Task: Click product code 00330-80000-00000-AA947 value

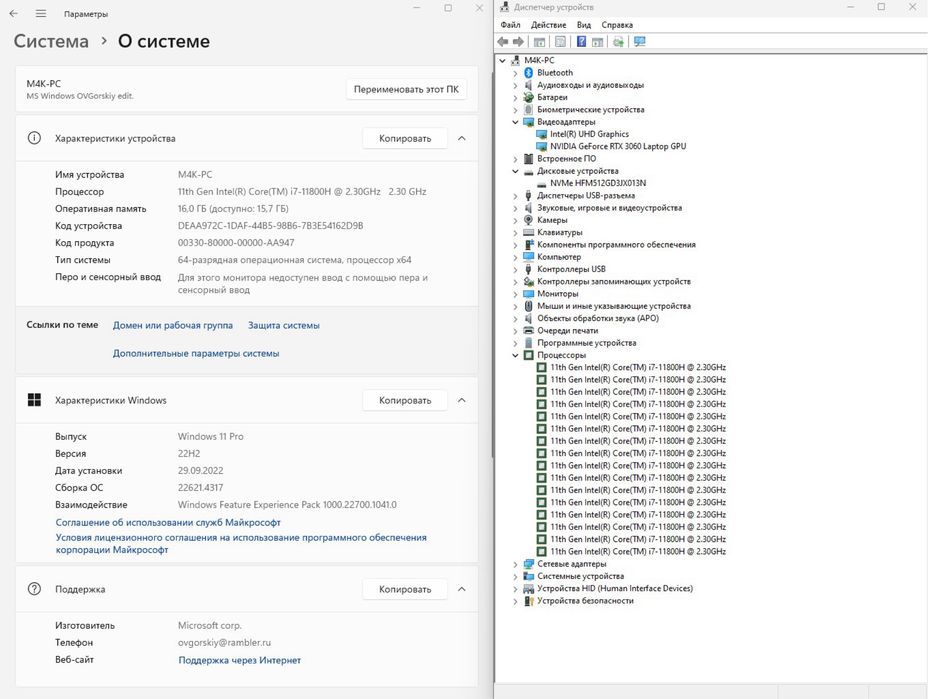Action: [x=236, y=243]
